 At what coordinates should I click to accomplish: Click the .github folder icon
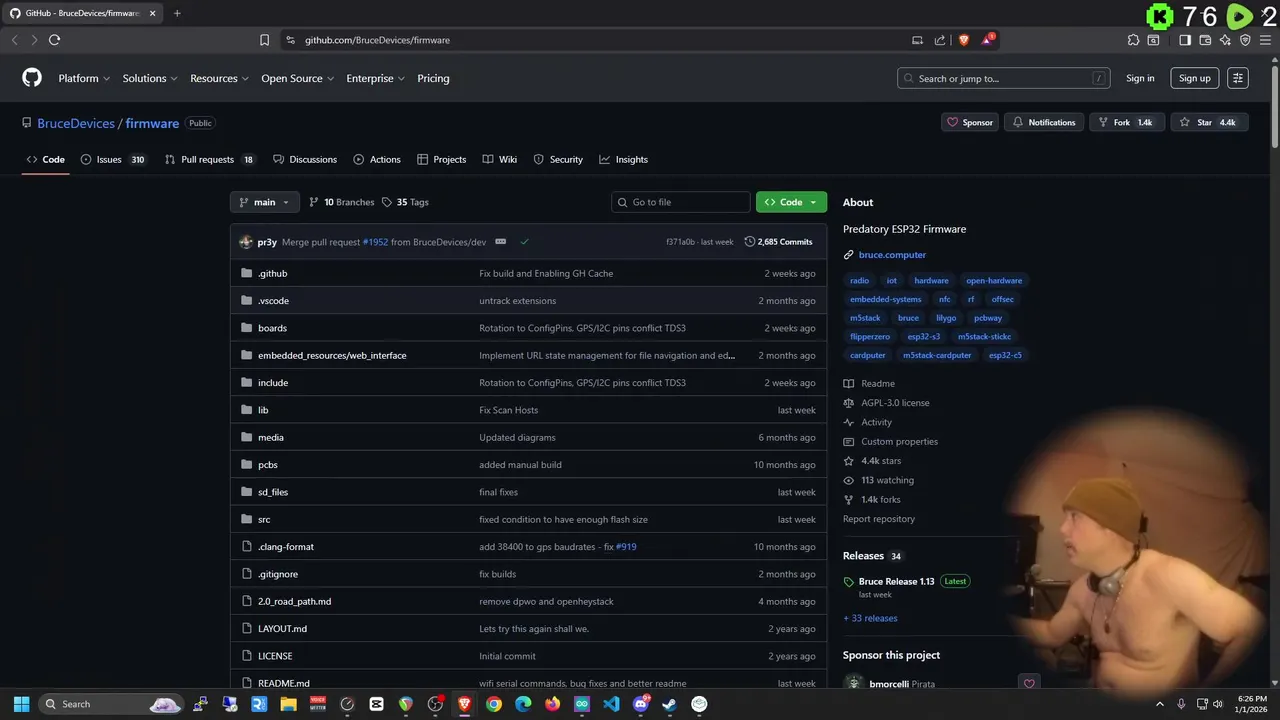247,273
